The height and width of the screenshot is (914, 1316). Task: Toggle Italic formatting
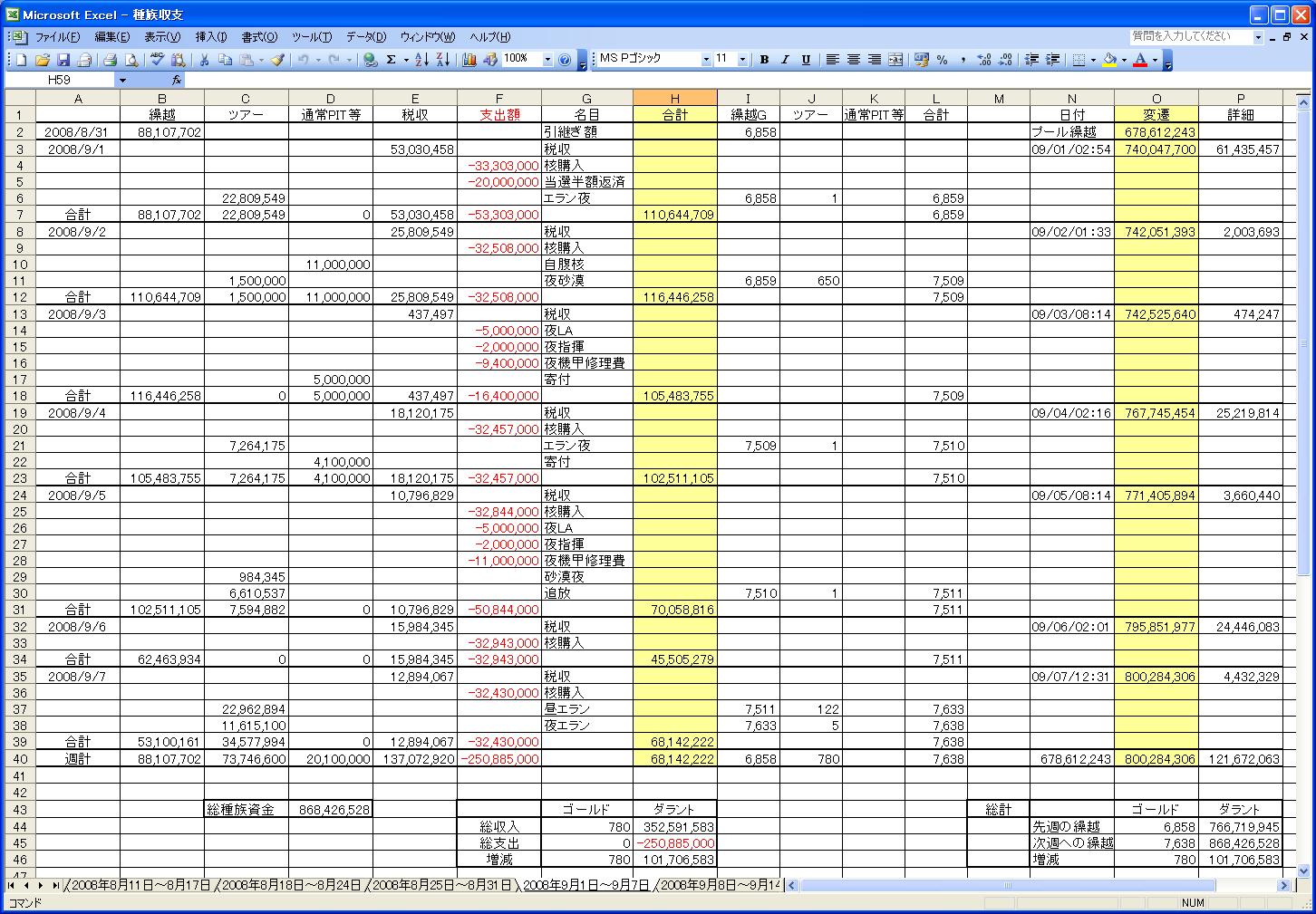coord(785,60)
